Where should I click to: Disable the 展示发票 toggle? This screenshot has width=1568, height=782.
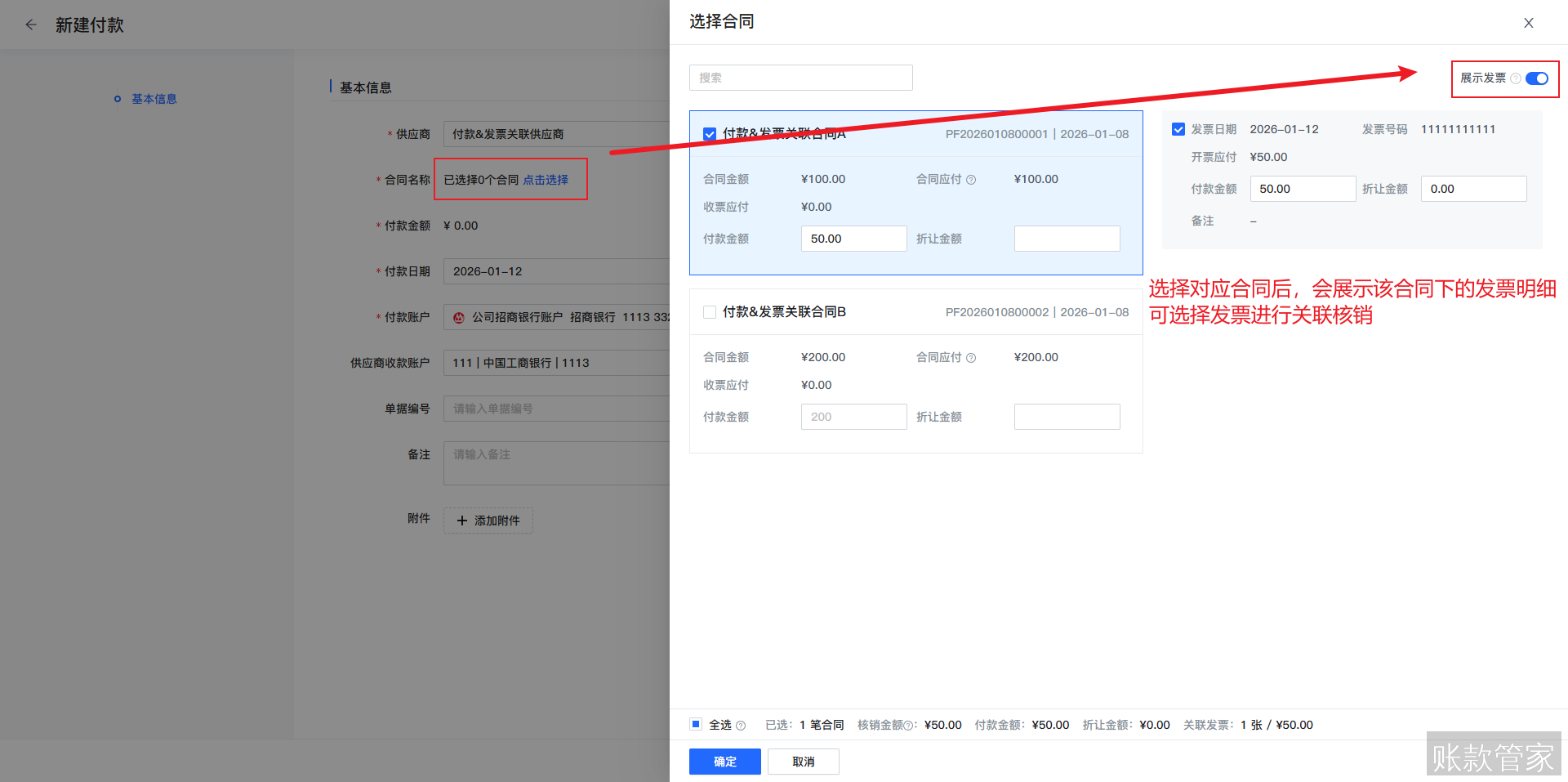1537,78
